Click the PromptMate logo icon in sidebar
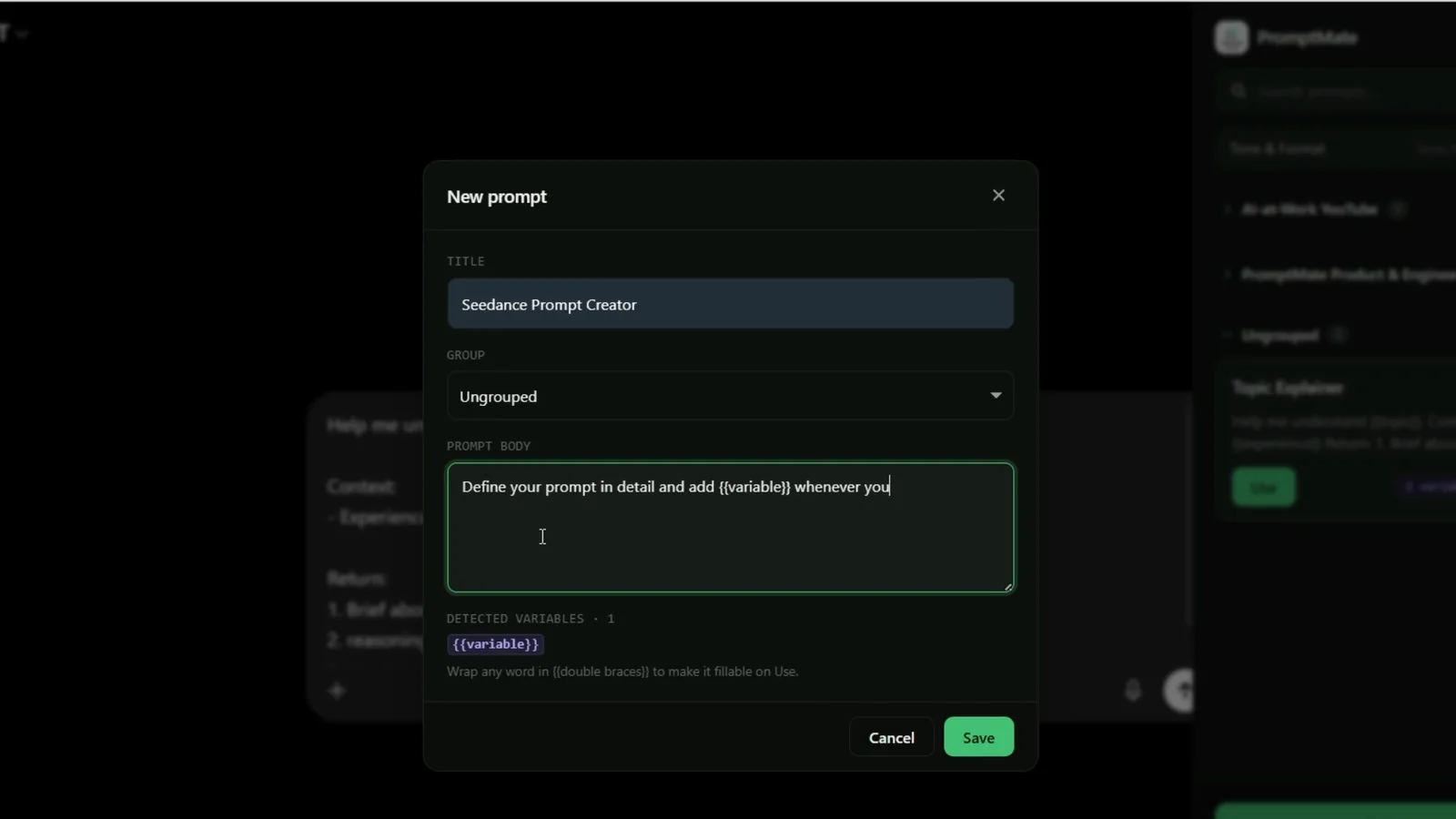The height and width of the screenshot is (819, 1456). click(1231, 37)
